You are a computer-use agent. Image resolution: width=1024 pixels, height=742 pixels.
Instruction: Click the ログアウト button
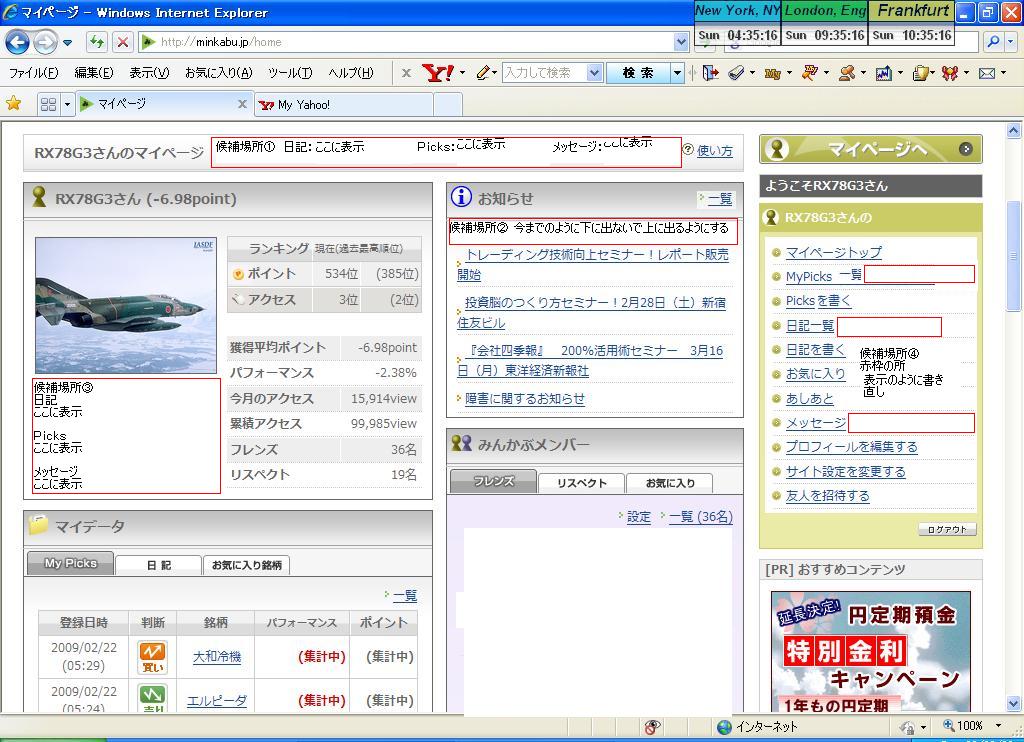(946, 530)
